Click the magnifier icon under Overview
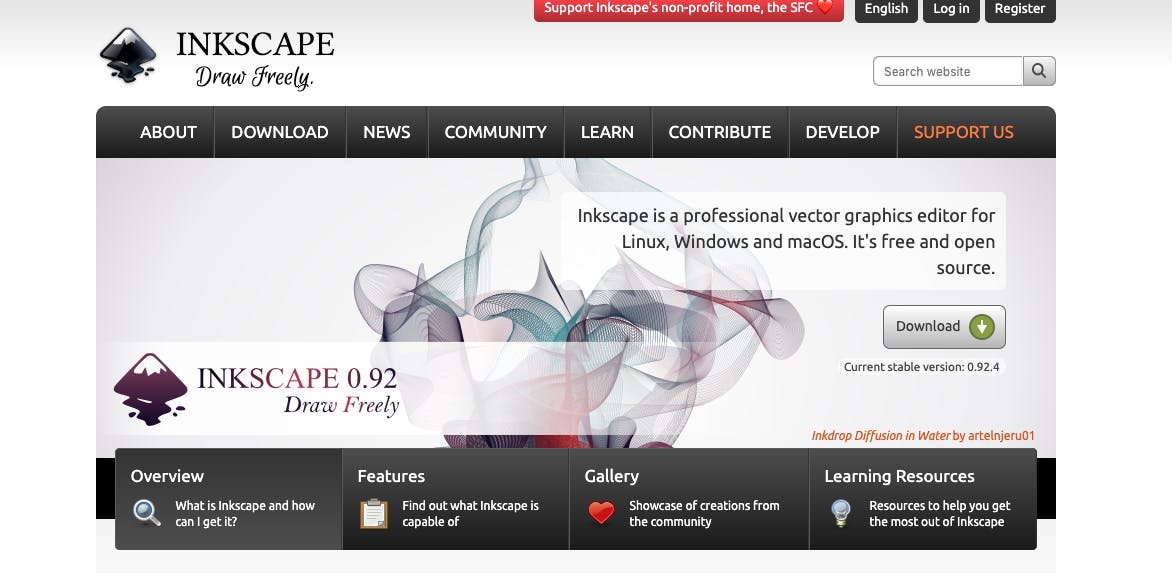Screen dimensions: 1172x573 click(x=146, y=513)
